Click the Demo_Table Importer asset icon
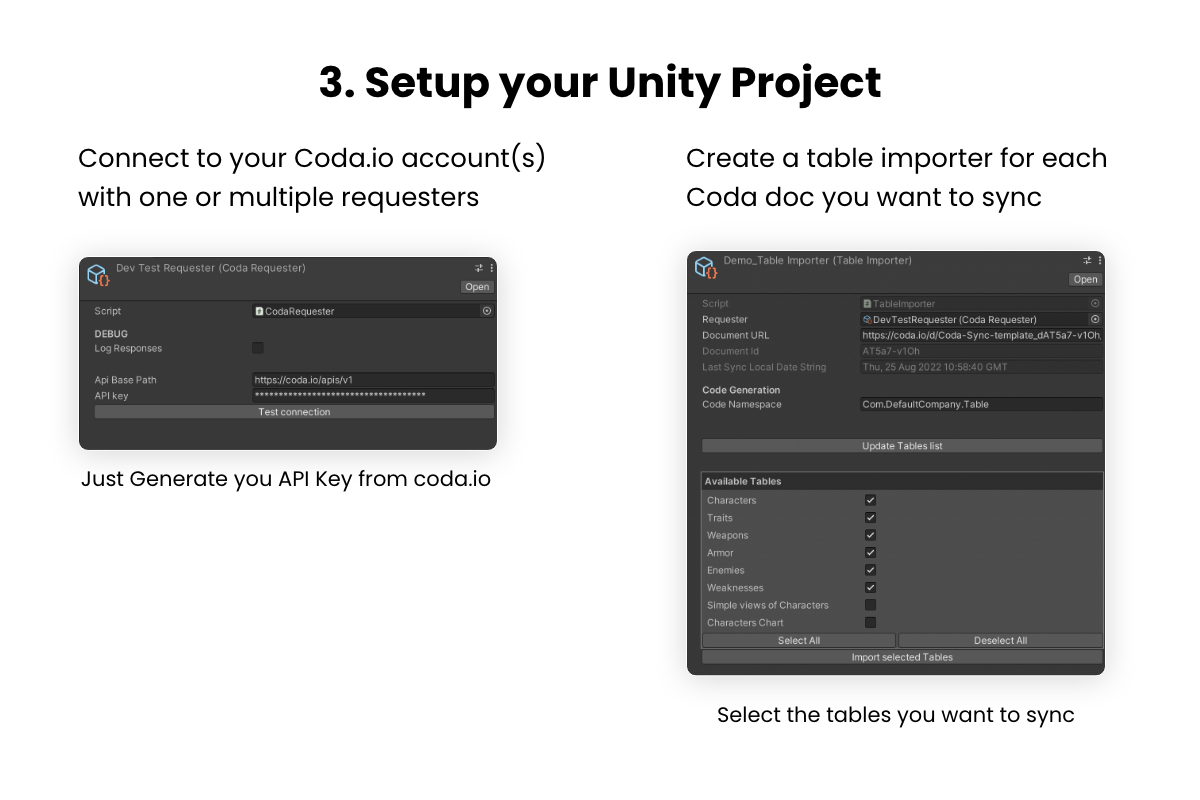The height and width of the screenshot is (800, 1200). (x=706, y=267)
